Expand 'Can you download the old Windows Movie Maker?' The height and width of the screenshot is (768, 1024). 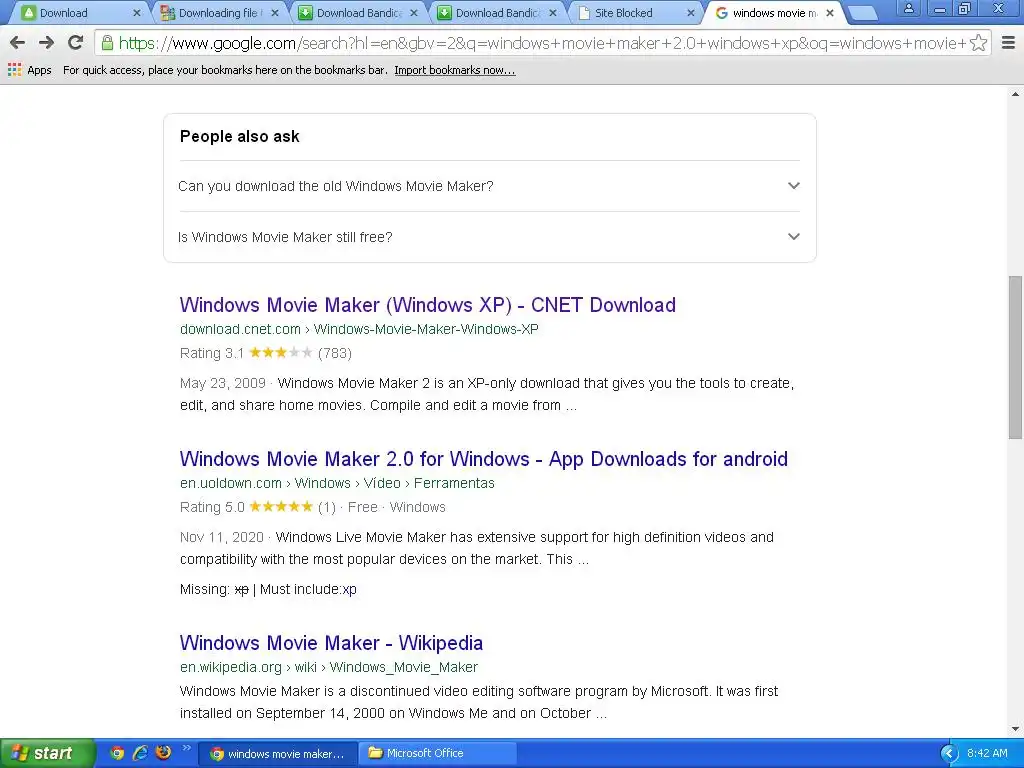click(x=489, y=186)
